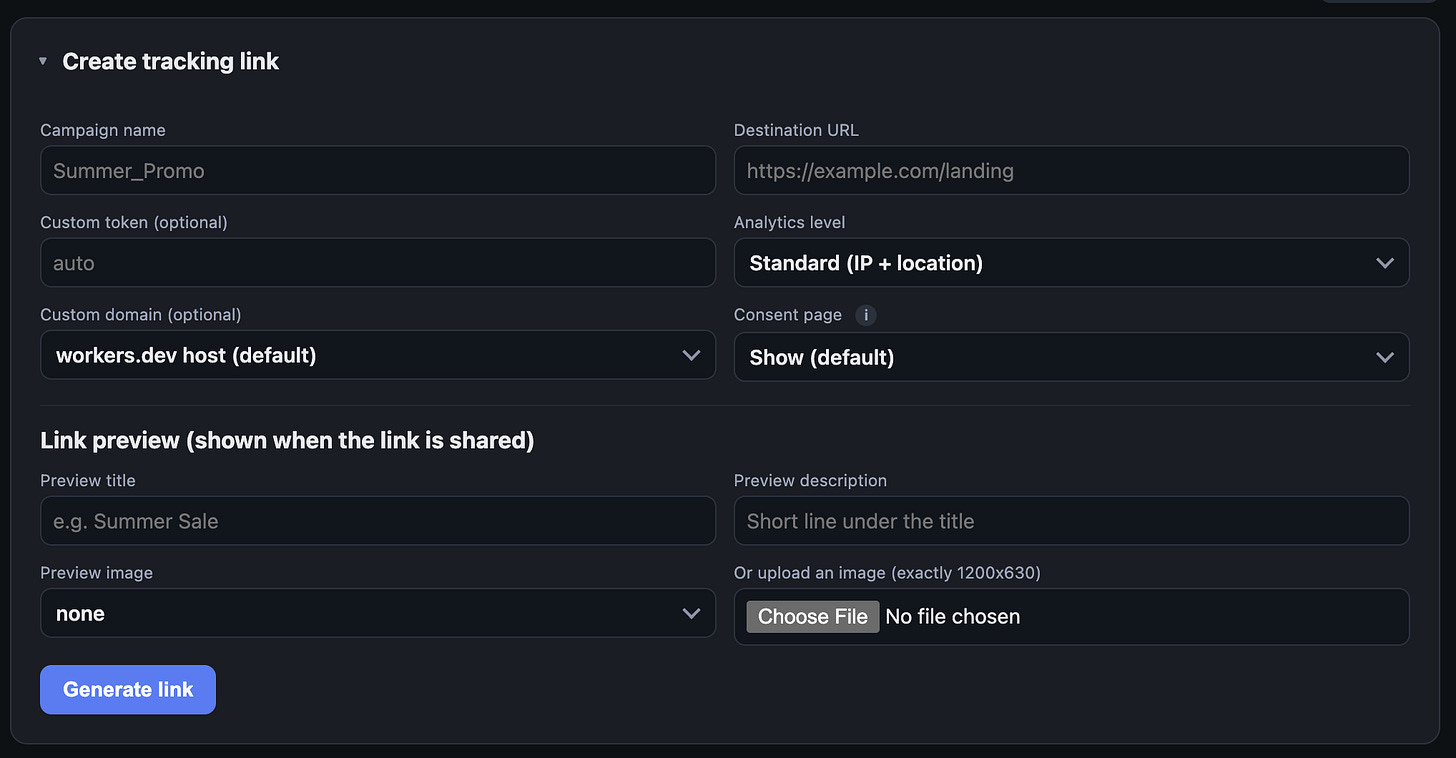Image resolution: width=1456 pixels, height=758 pixels.
Task: Click into the Destination URL field
Action: tap(1071, 170)
